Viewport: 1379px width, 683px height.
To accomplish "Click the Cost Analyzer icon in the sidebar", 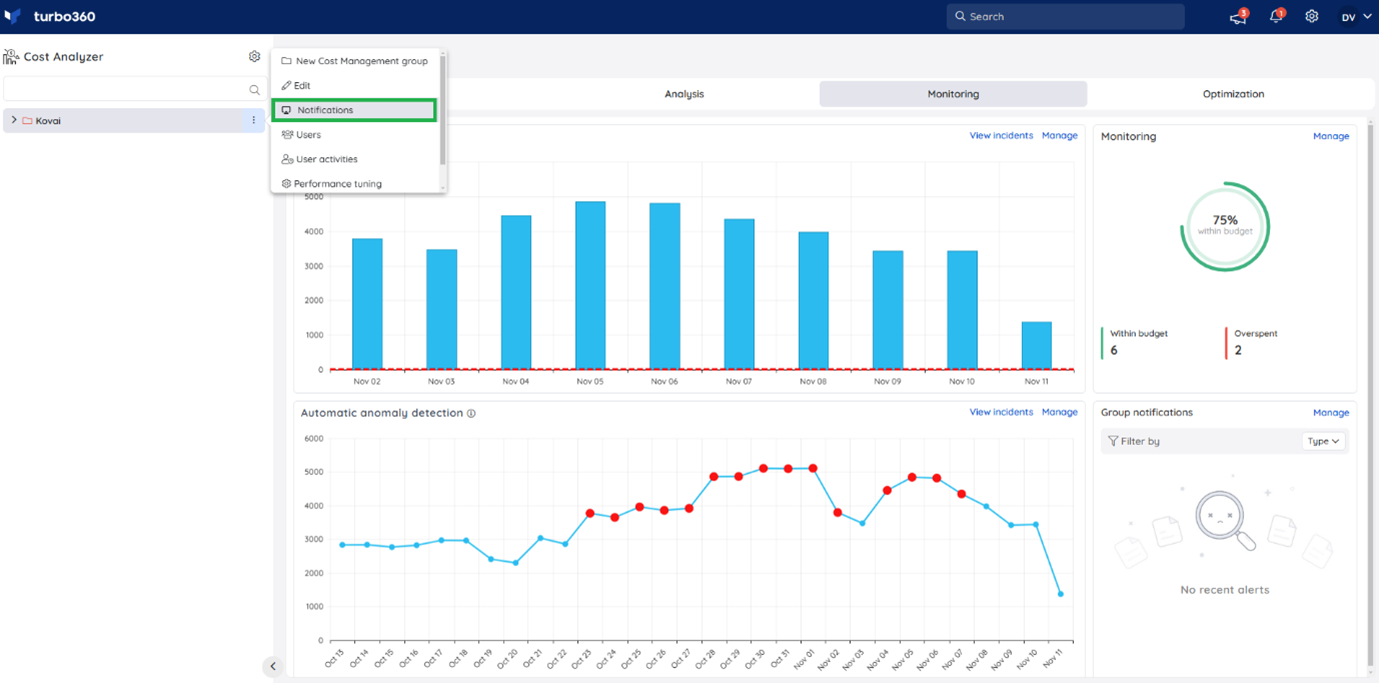I will point(12,56).
